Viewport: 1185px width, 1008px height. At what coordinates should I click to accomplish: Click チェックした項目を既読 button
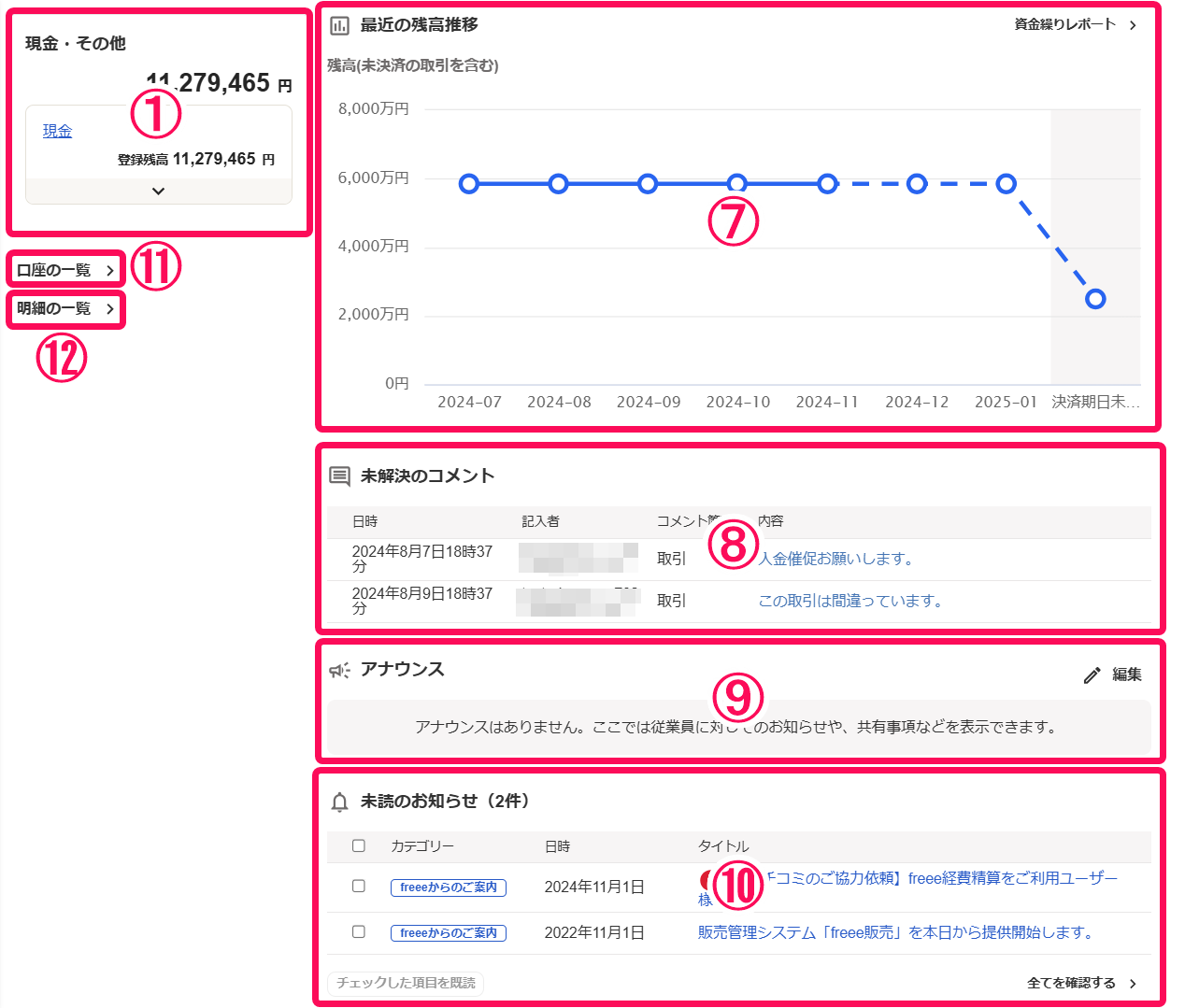406,983
